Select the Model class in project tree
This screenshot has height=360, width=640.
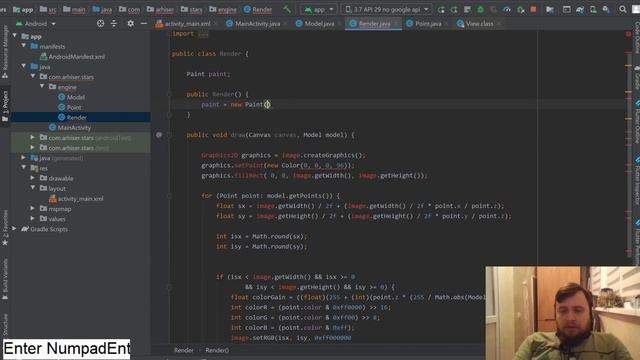point(71,97)
